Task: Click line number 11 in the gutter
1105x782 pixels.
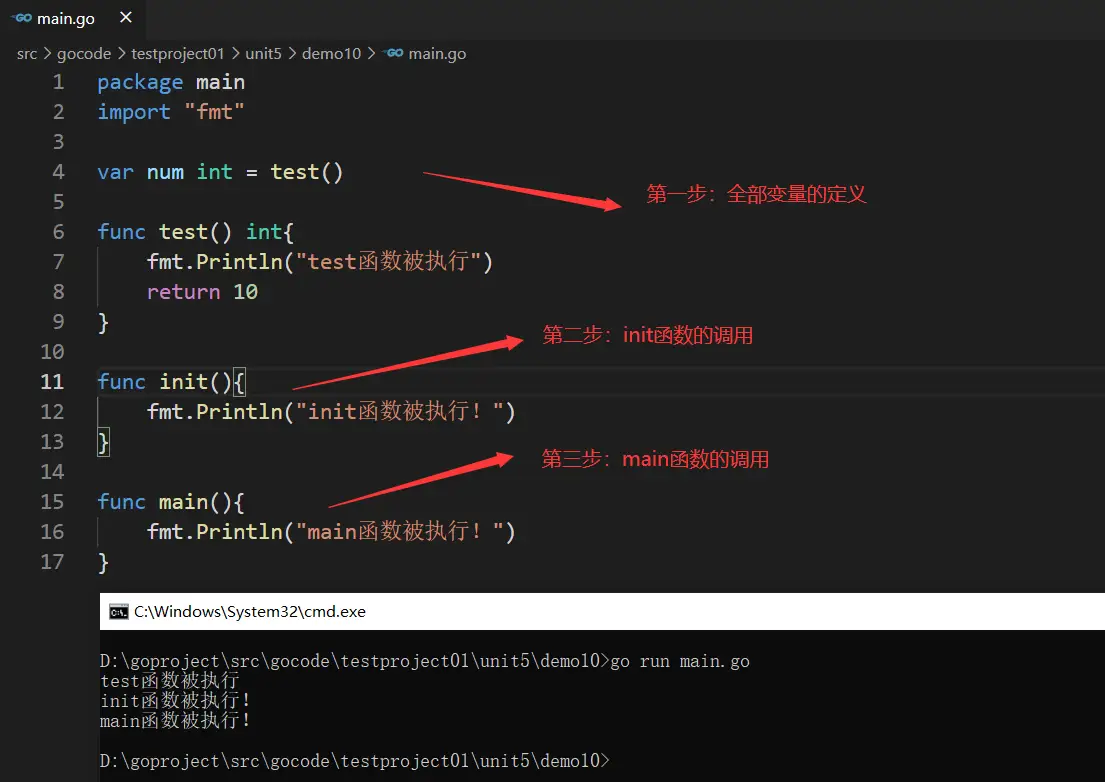Action: point(52,382)
